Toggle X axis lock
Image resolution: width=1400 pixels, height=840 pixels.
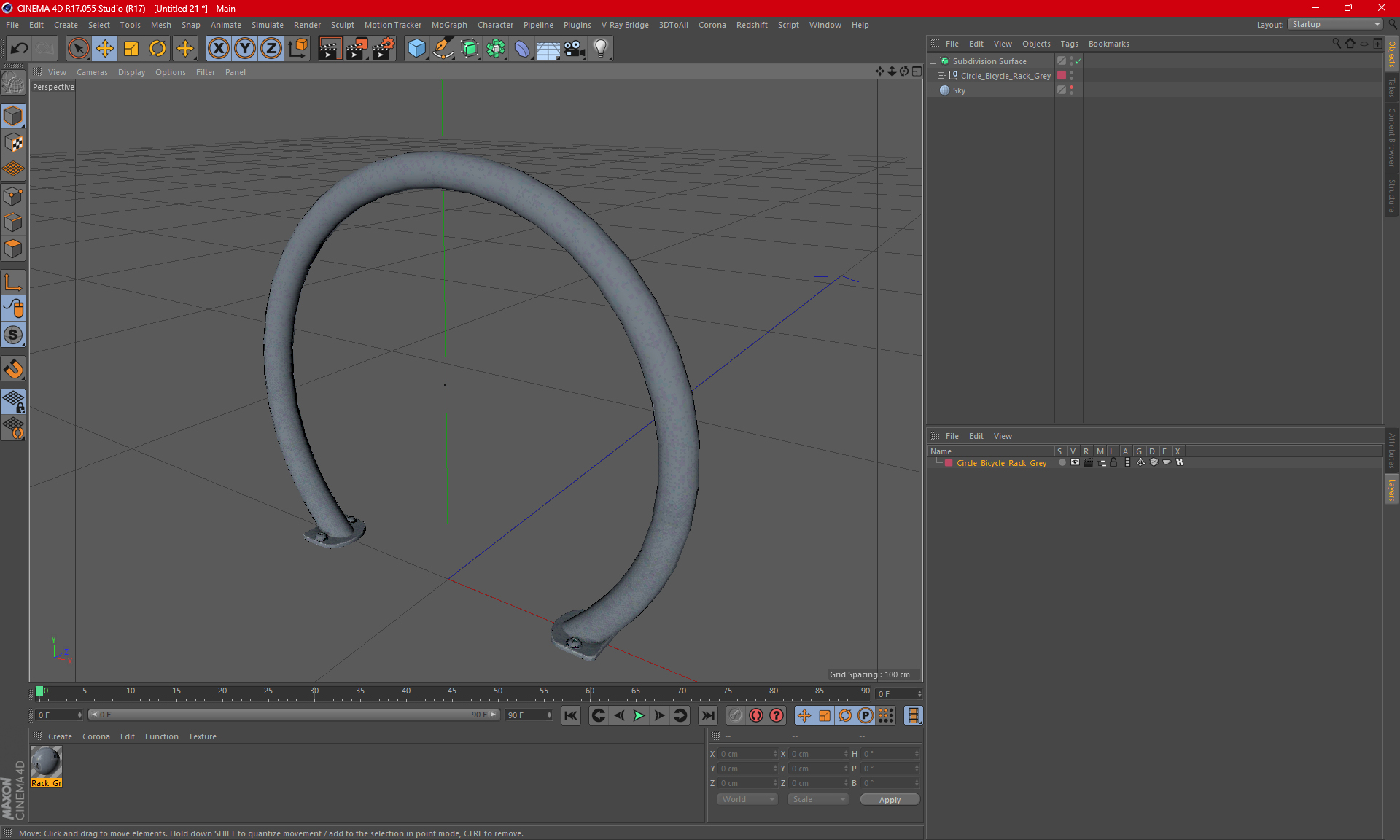(218, 49)
